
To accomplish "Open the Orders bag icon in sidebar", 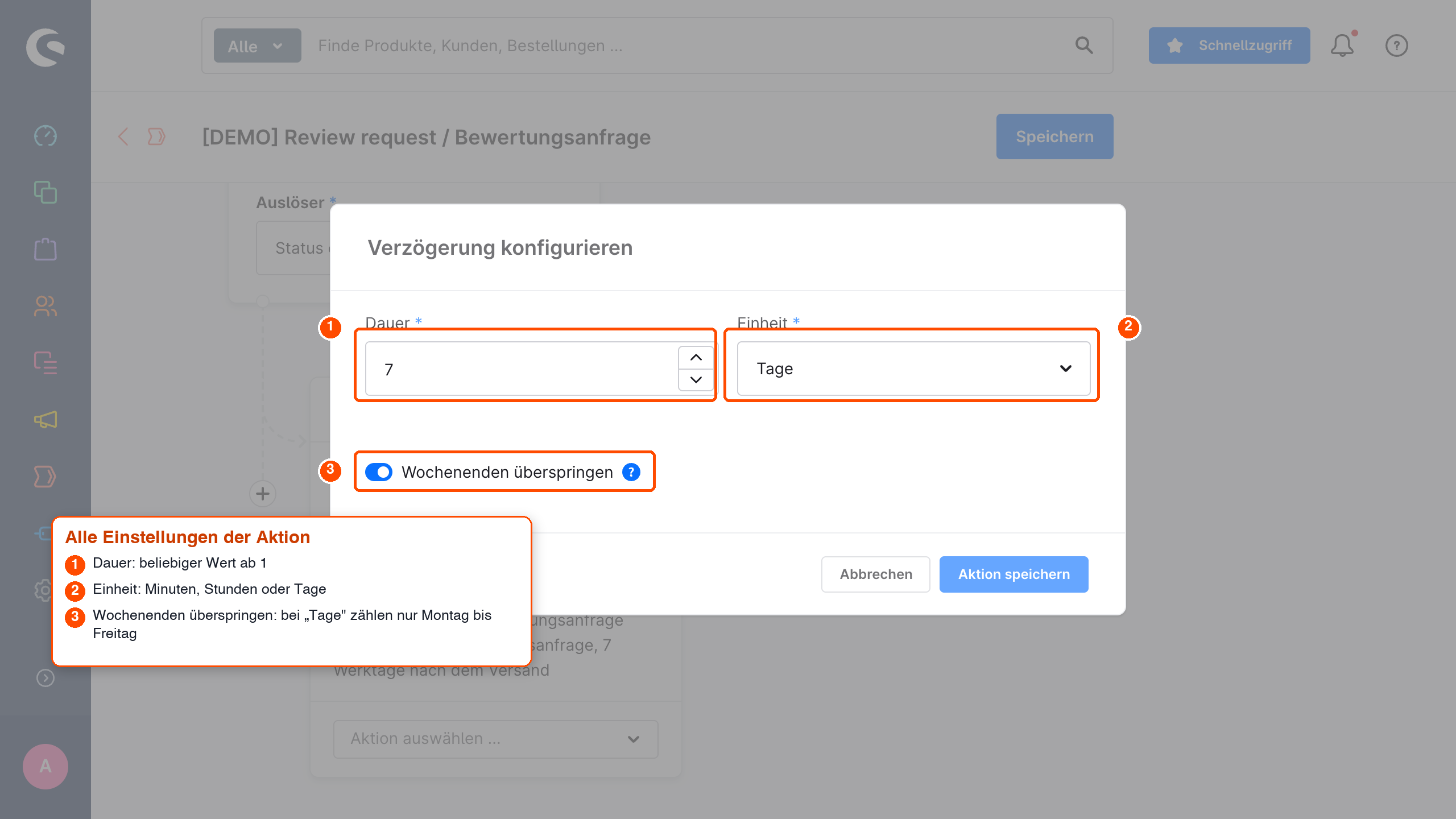I will 45,249.
